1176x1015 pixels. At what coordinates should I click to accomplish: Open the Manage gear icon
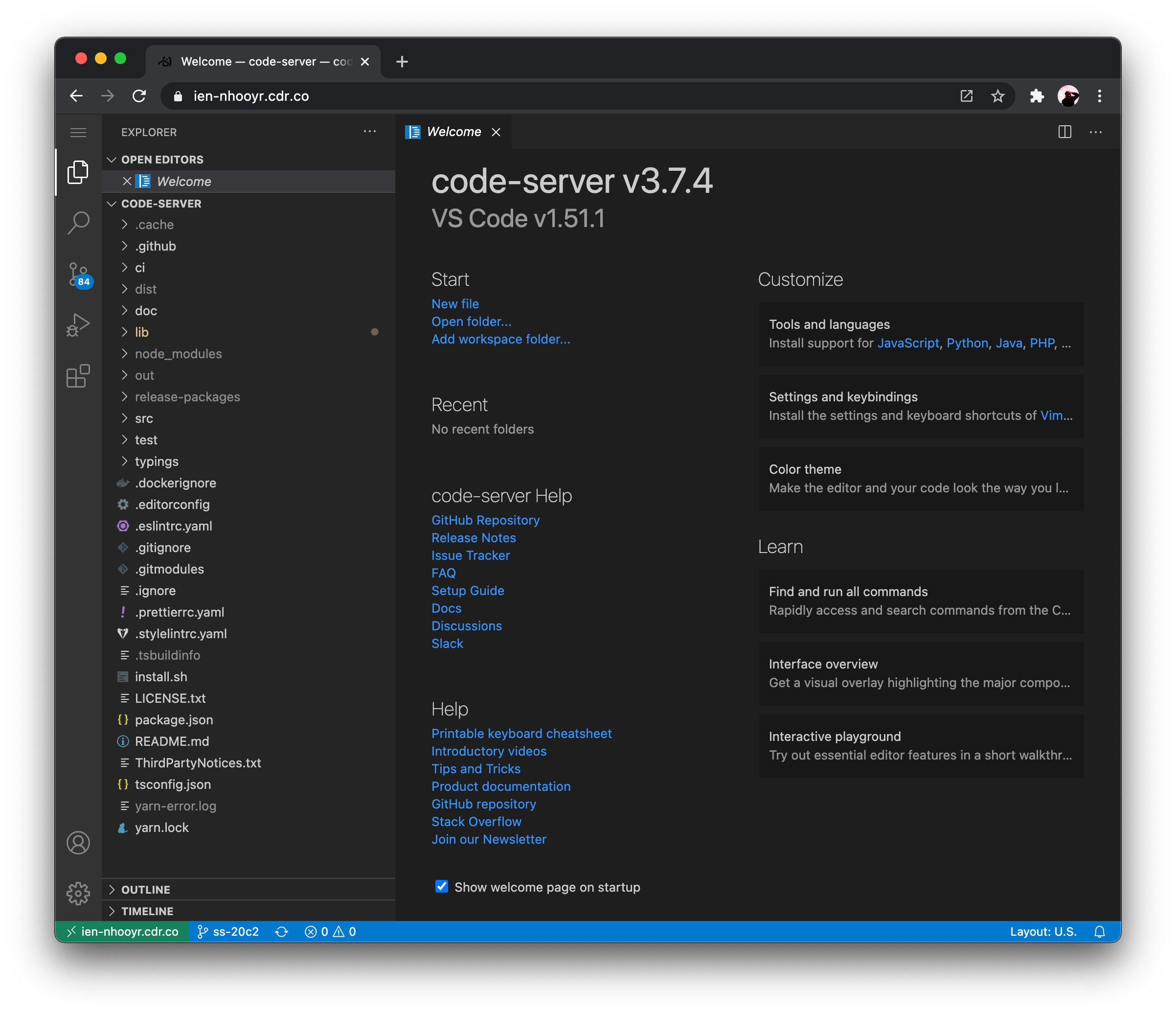pos(78,893)
